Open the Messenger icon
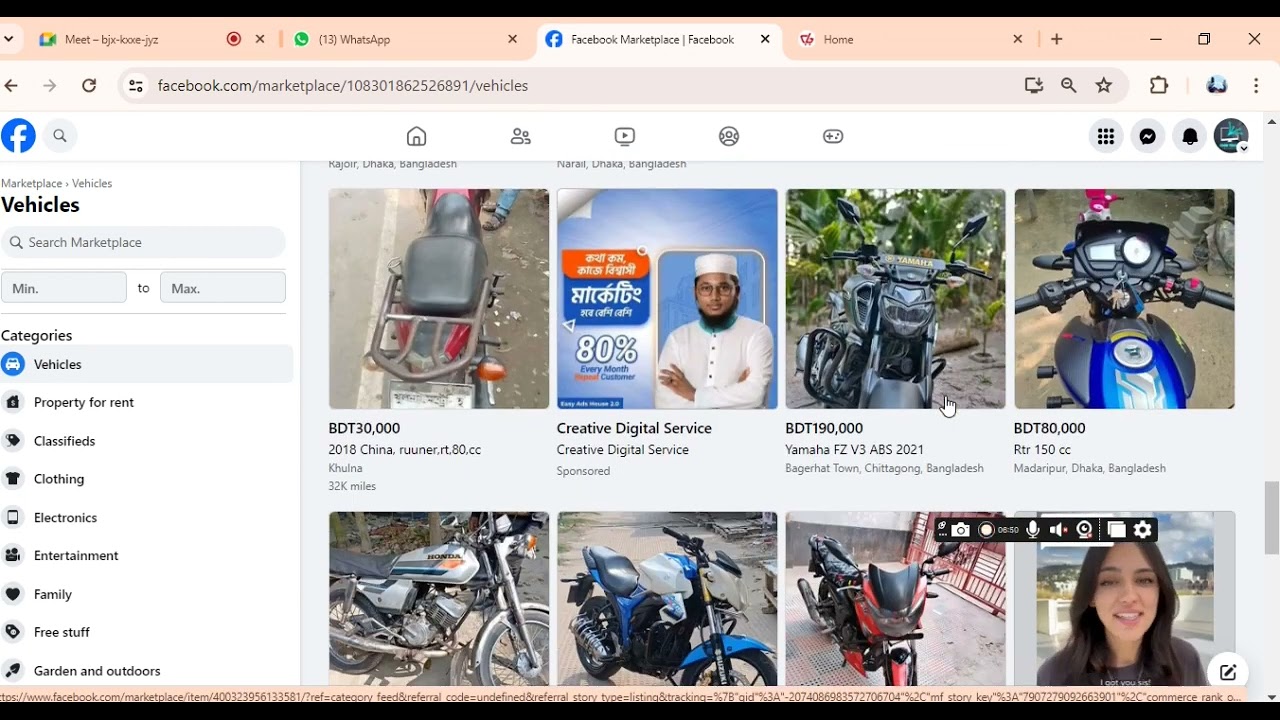This screenshot has height=720, width=1280. click(1148, 136)
